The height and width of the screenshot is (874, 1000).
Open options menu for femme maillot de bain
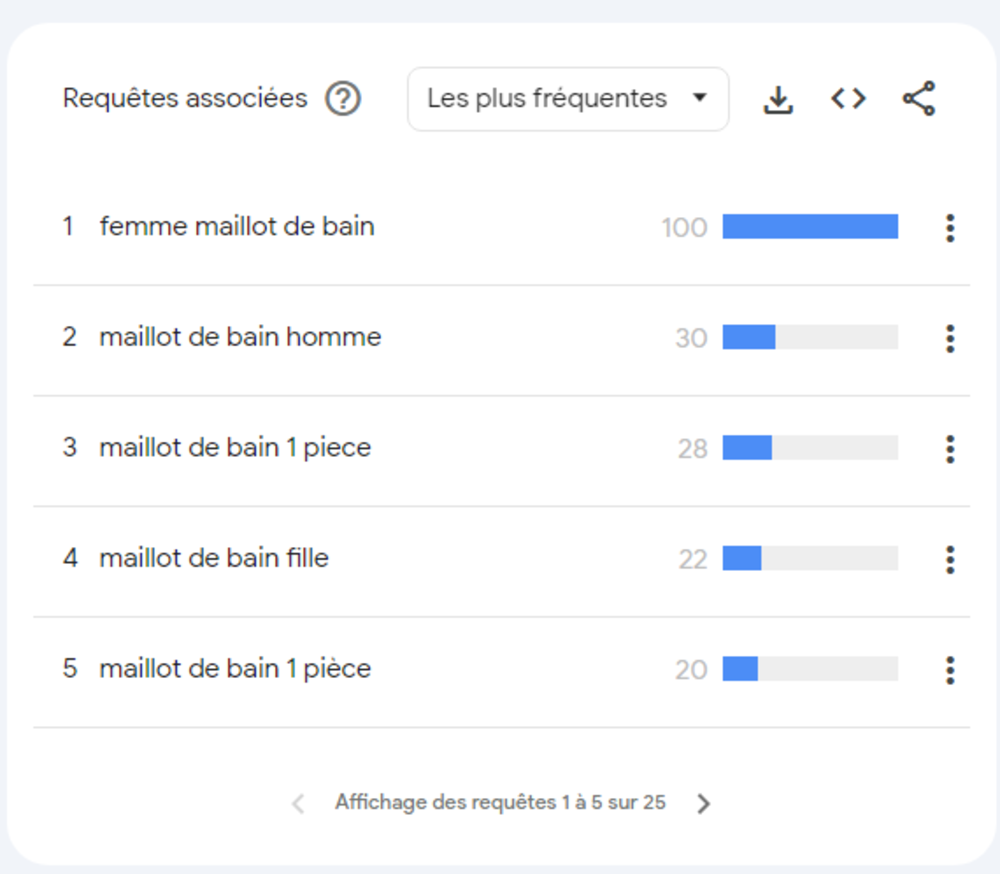click(x=950, y=228)
